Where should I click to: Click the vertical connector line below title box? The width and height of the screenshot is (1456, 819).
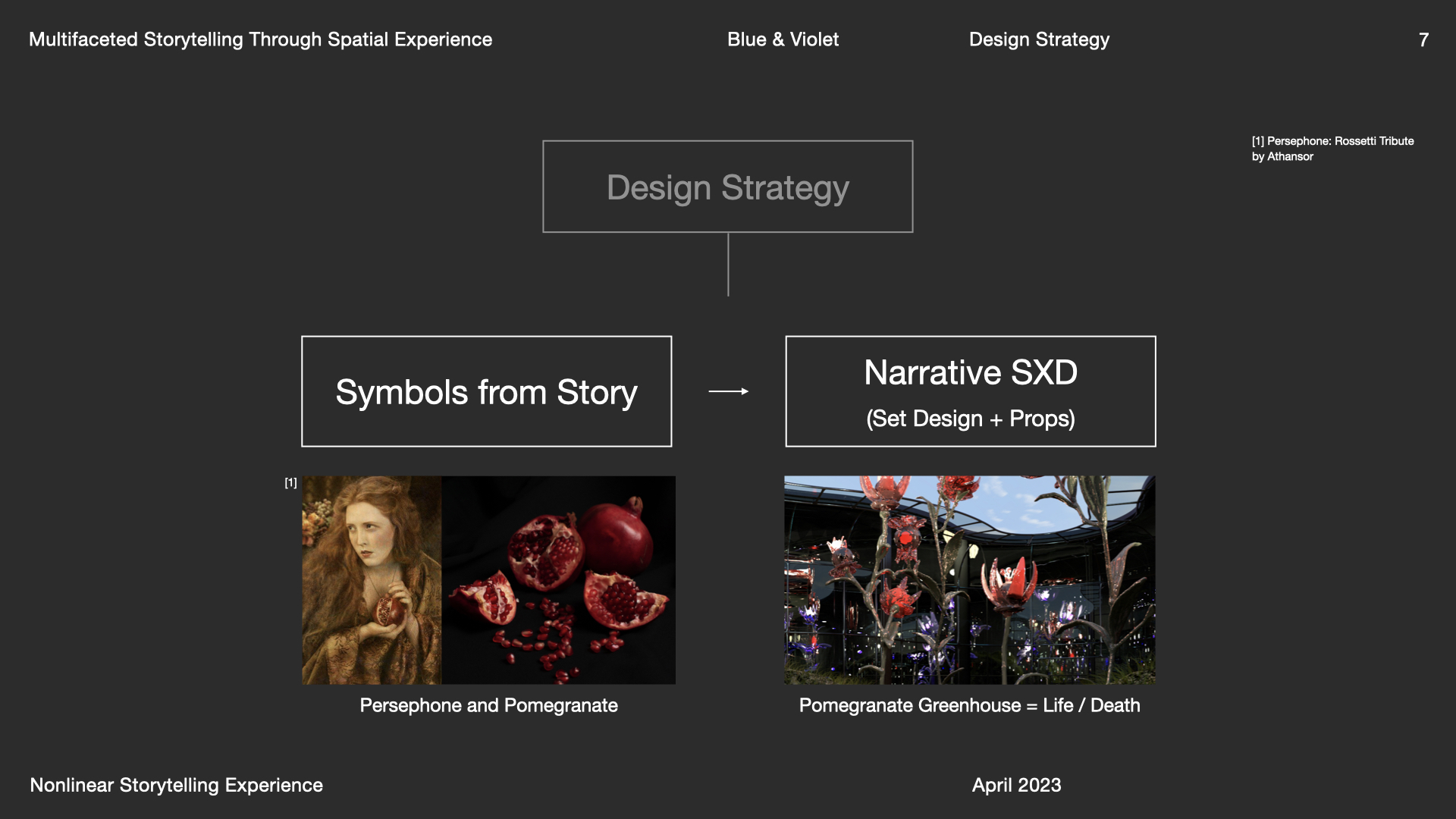[x=728, y=264]
